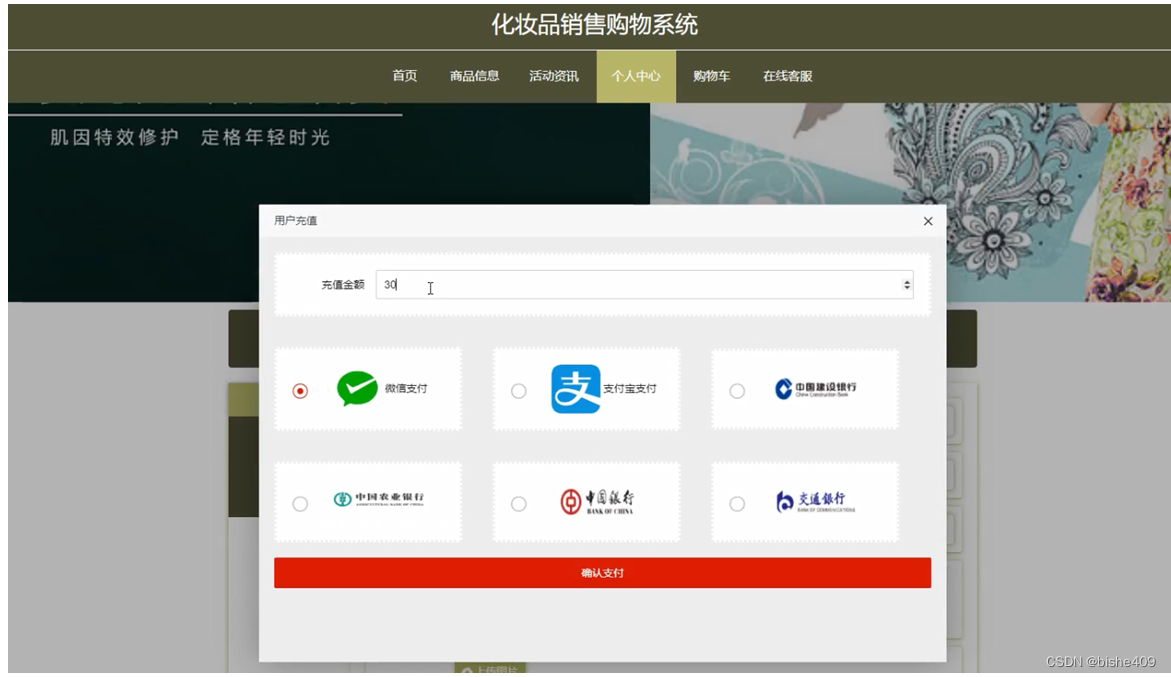
Task: Open the 在线客服 nav item
Action: pos(787,76)
